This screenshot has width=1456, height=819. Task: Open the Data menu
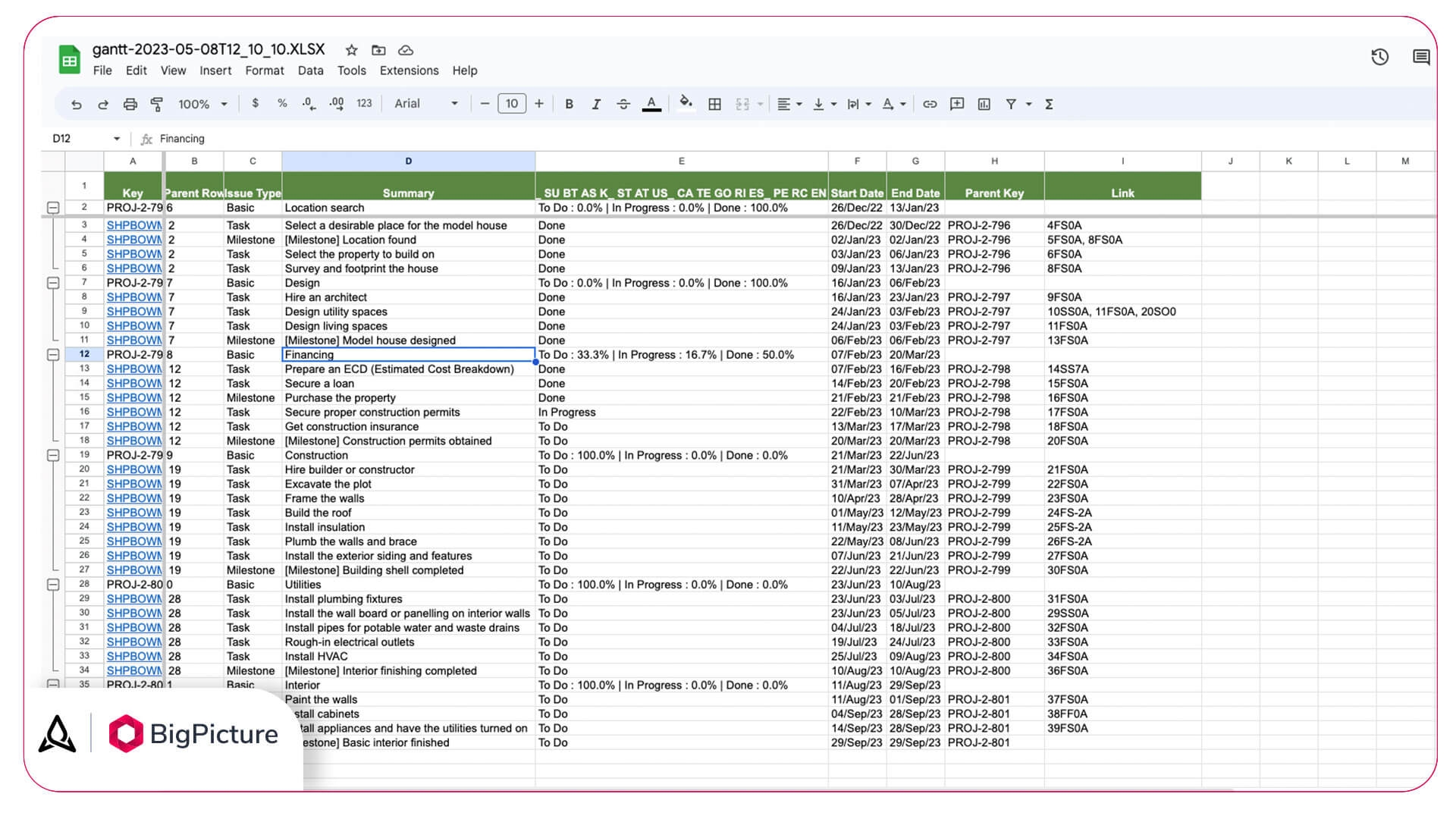click(310, 71)
